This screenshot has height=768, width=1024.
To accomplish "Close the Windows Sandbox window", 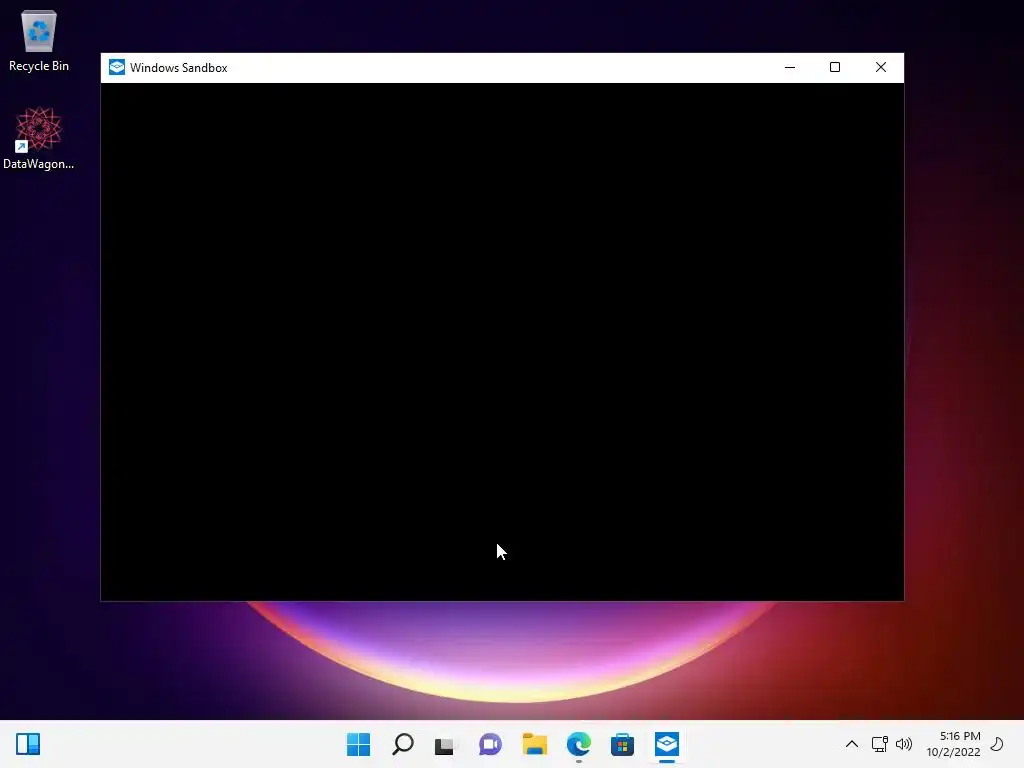I will coord(881,67).
